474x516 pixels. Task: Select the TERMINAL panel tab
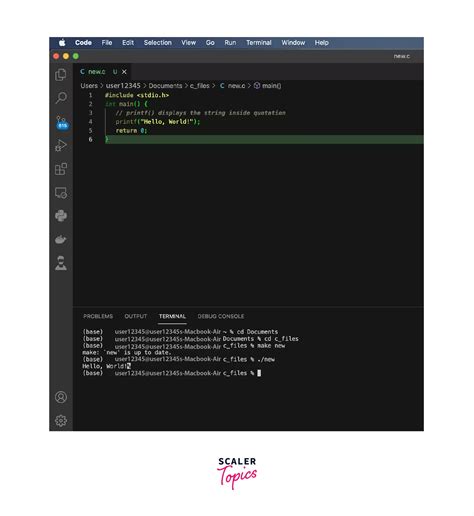[172, 316]
